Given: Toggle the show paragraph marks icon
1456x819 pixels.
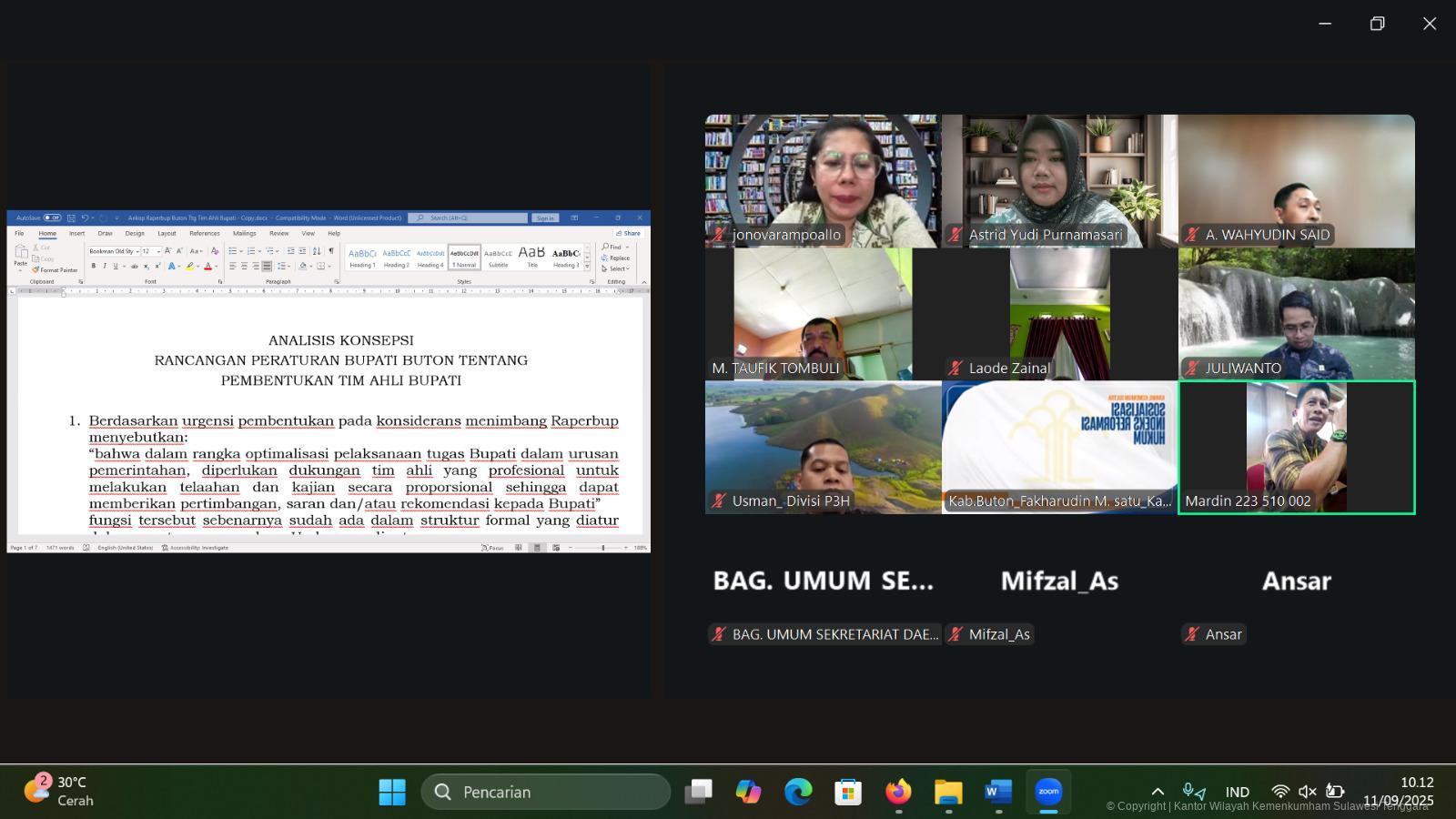Looking at the screenshot, I should pyautogui.click(x=330, y=251).
